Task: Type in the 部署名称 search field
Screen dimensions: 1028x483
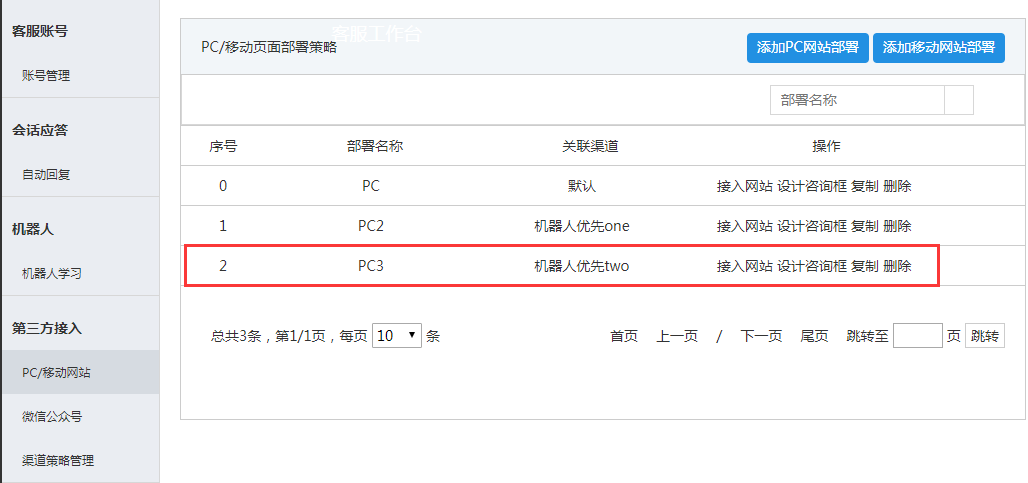Action: click(857, 100)
